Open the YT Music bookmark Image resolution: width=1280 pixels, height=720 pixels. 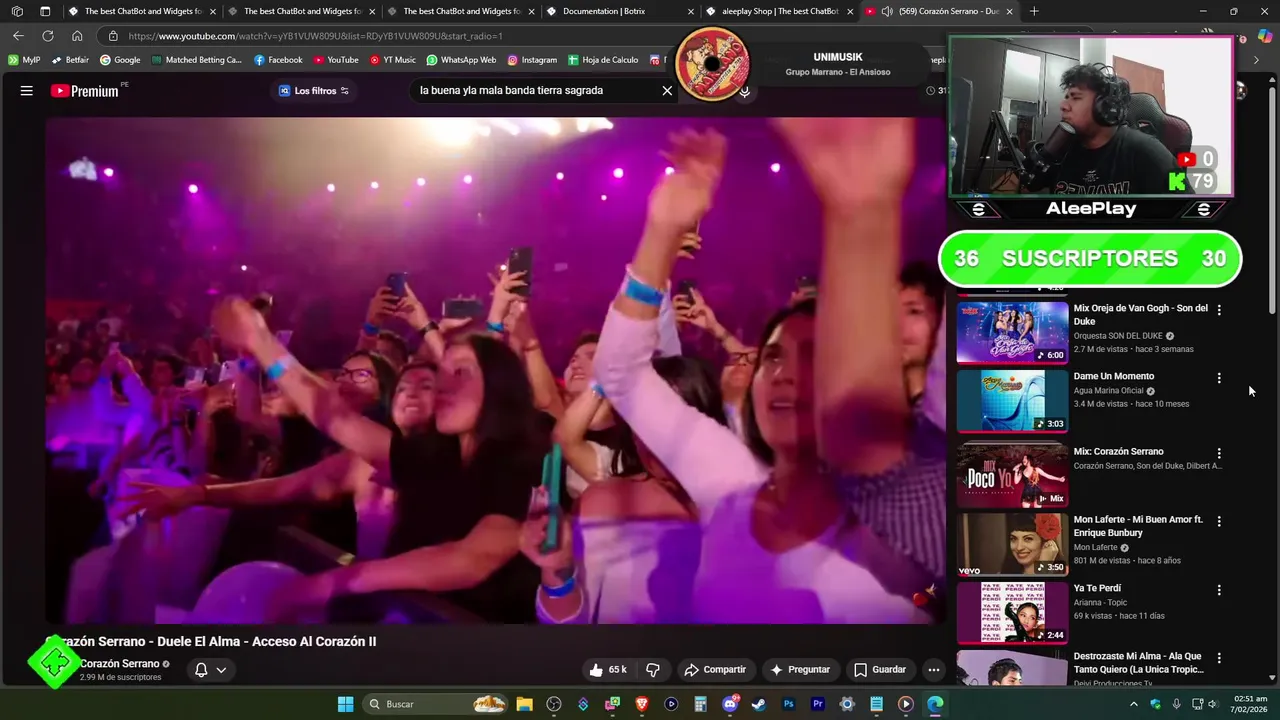click(x=392, y=60)
